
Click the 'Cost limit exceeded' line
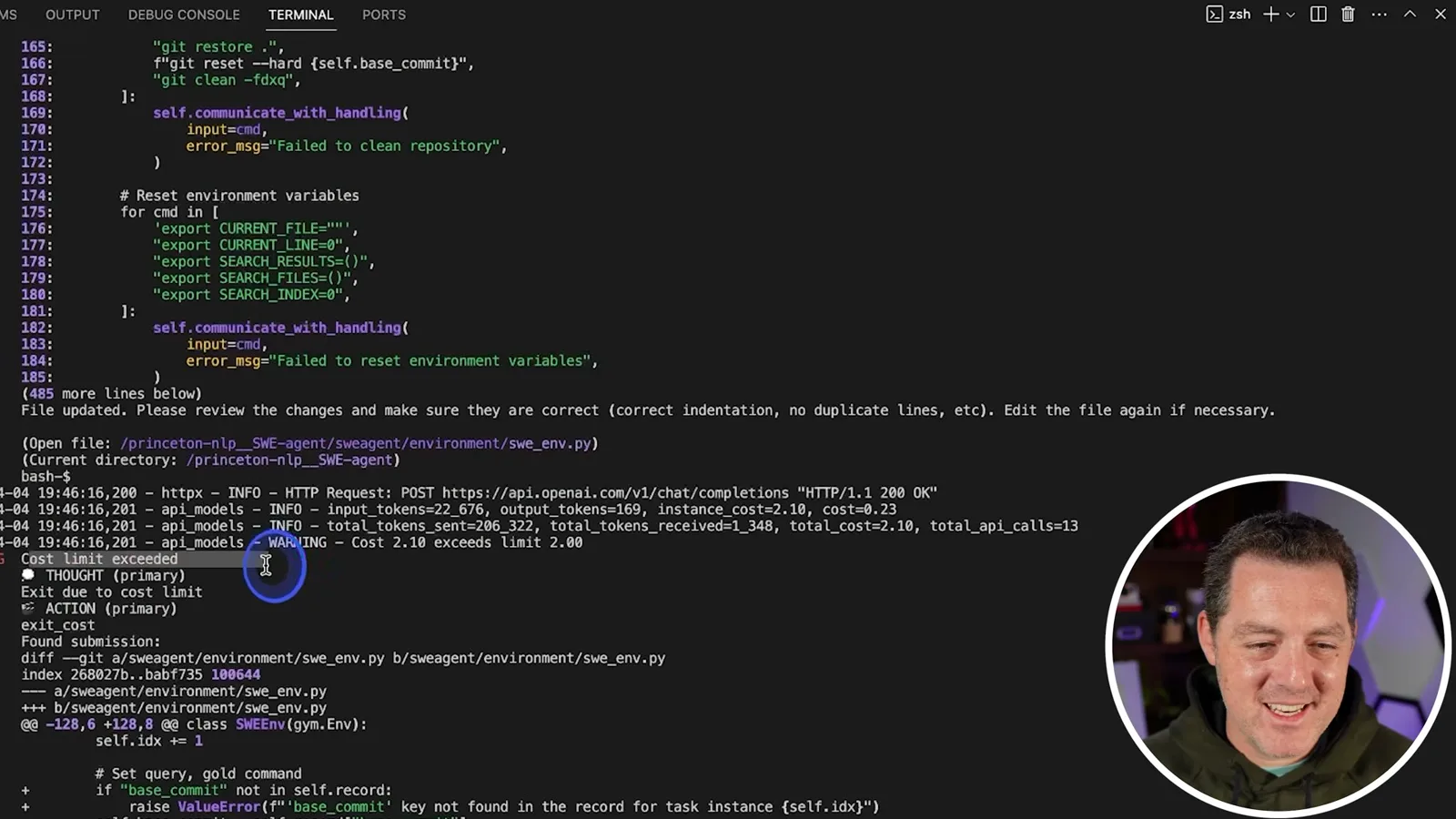[99, 559]
